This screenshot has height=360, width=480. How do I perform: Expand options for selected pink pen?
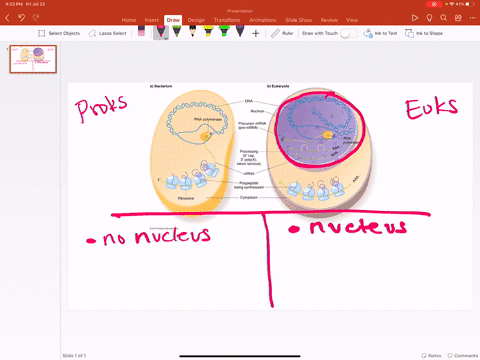[166, 38]
